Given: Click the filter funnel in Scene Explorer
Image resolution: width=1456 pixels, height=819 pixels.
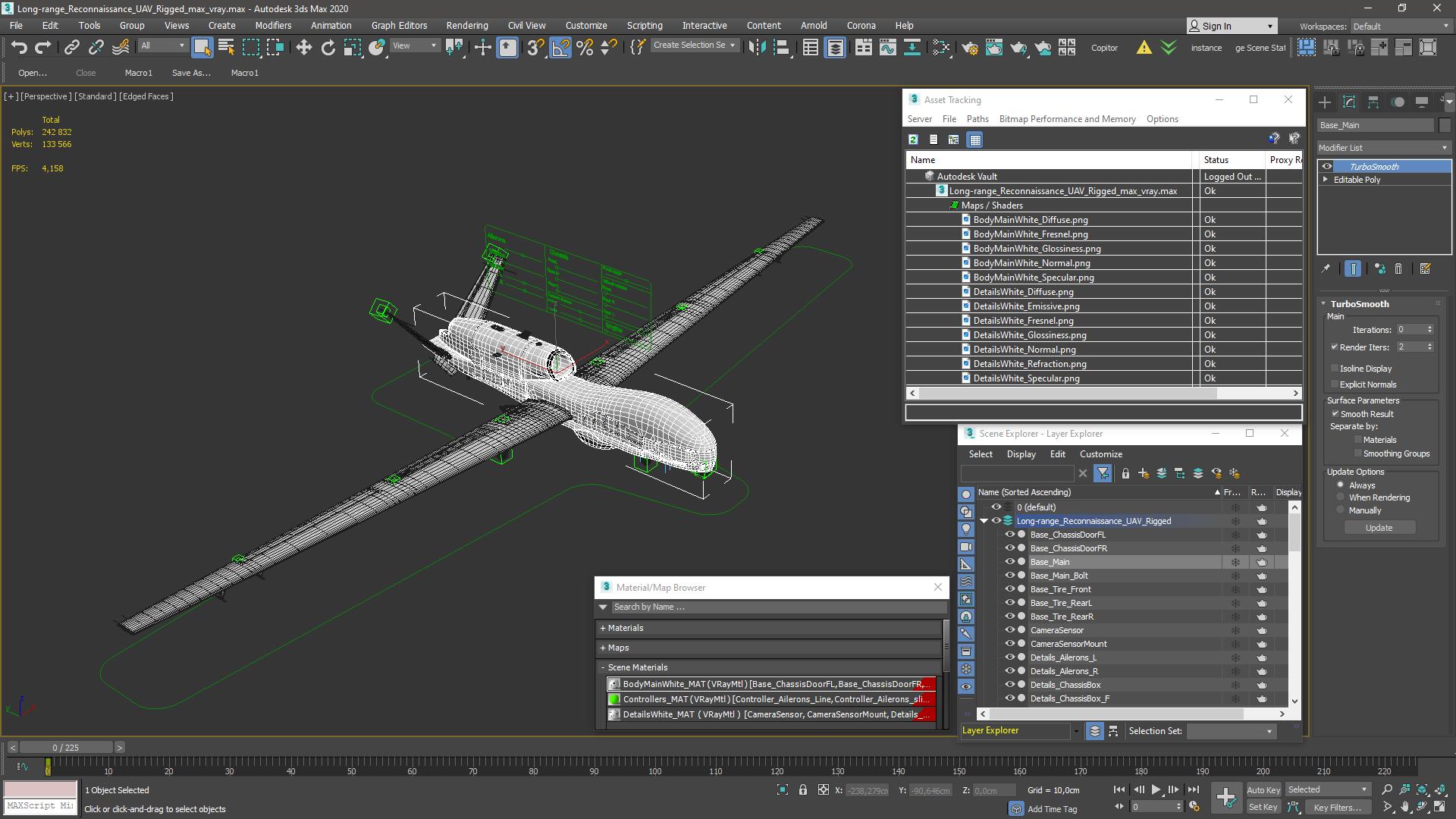Looking at the screenshot, I should coord(1103,473).
